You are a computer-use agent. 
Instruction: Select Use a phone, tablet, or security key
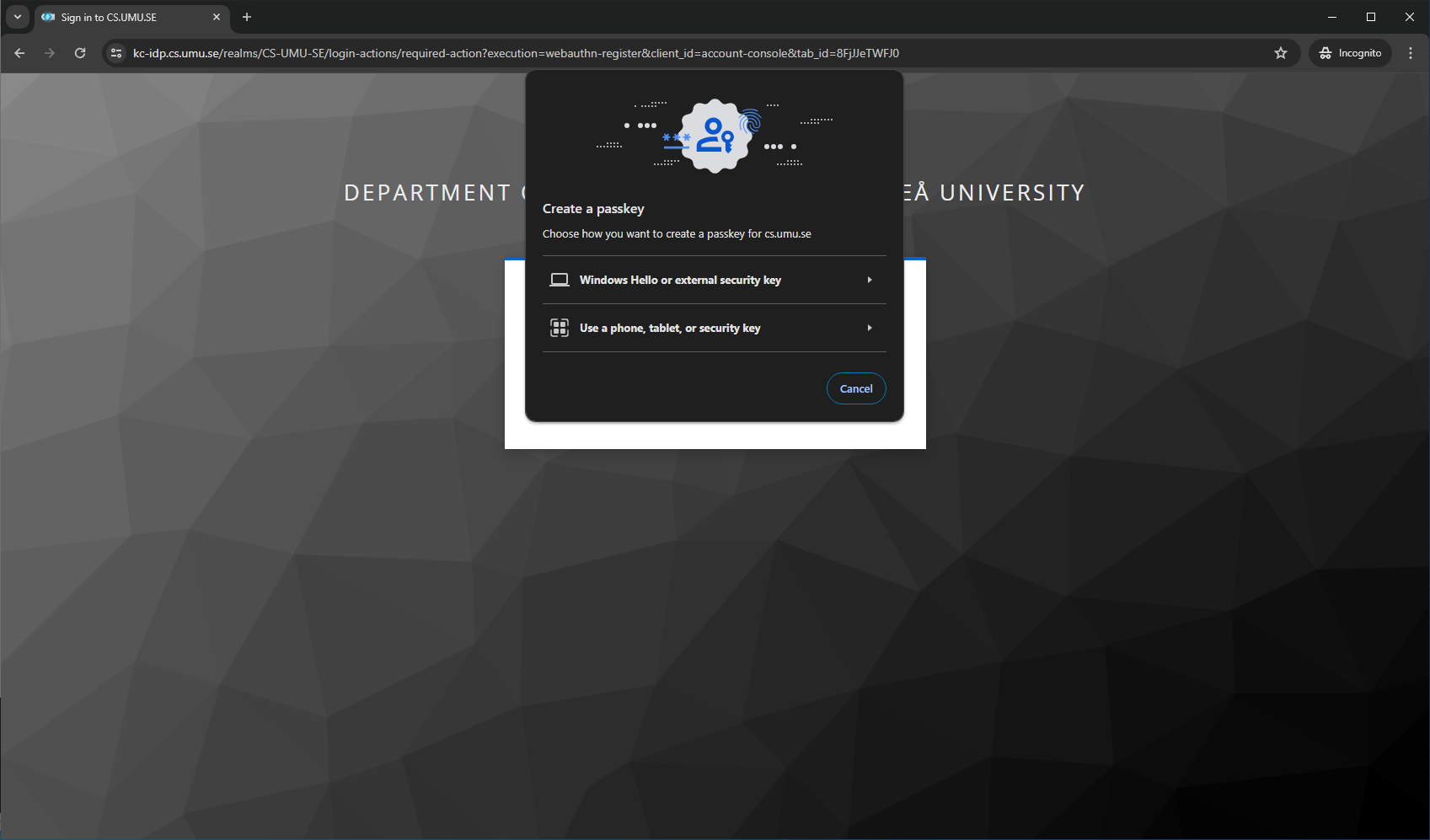[x=670, y=328]
